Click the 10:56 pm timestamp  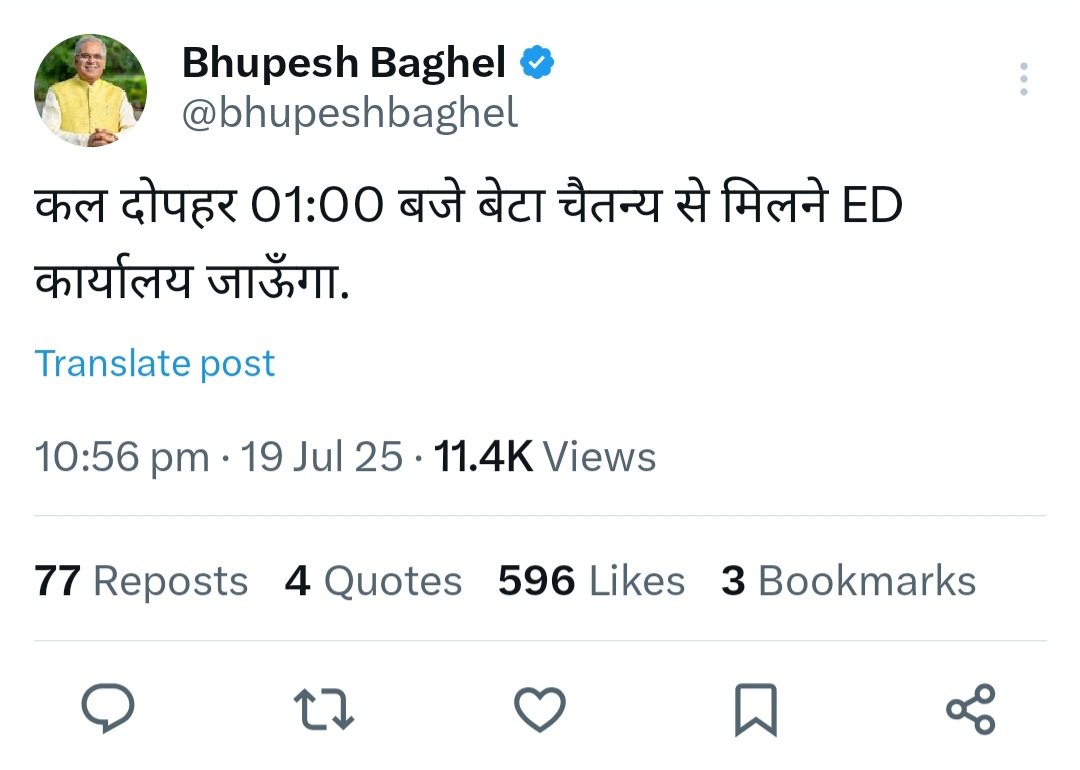coord(122,457)
